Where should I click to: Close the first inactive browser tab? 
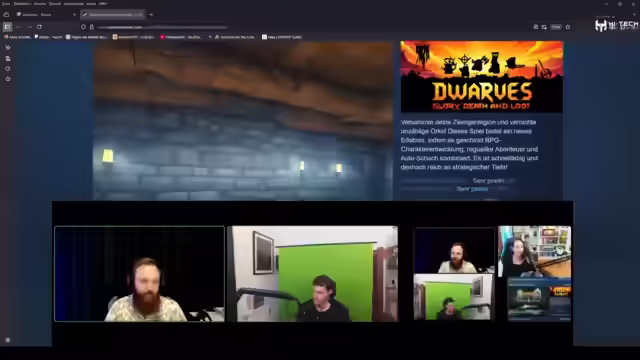click(x=74, y=15)
